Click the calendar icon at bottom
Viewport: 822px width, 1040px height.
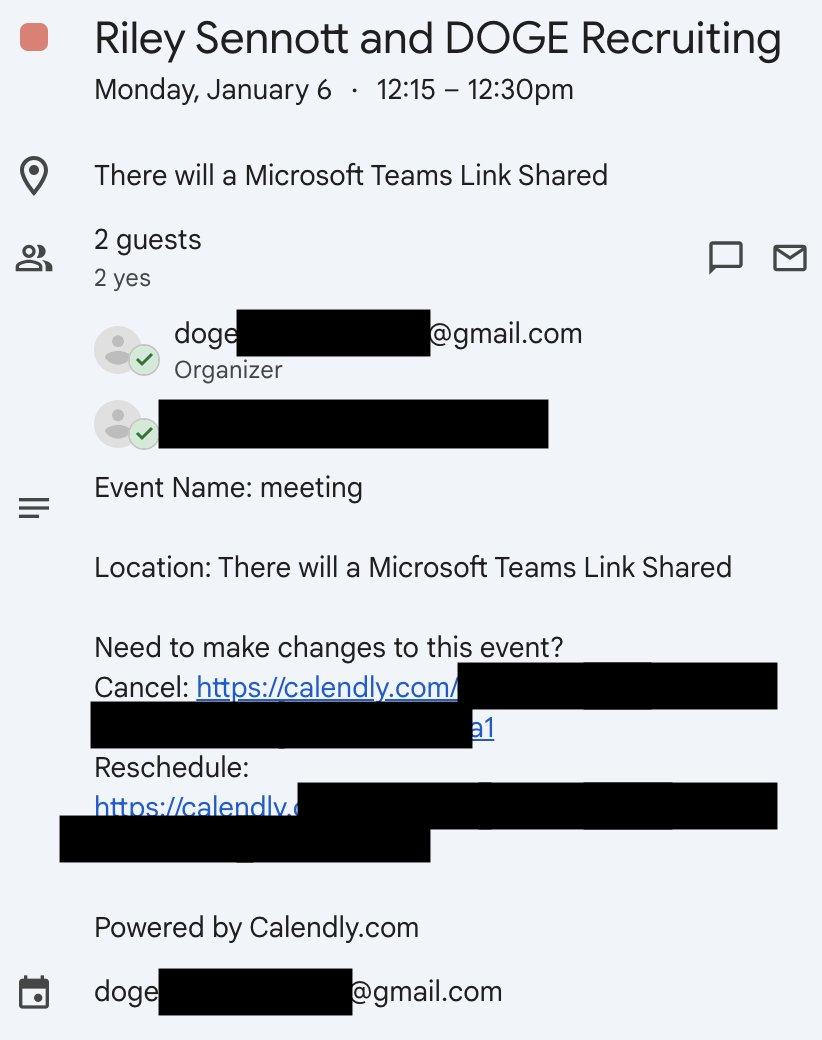pyautogui.click(x=34, y=993)
